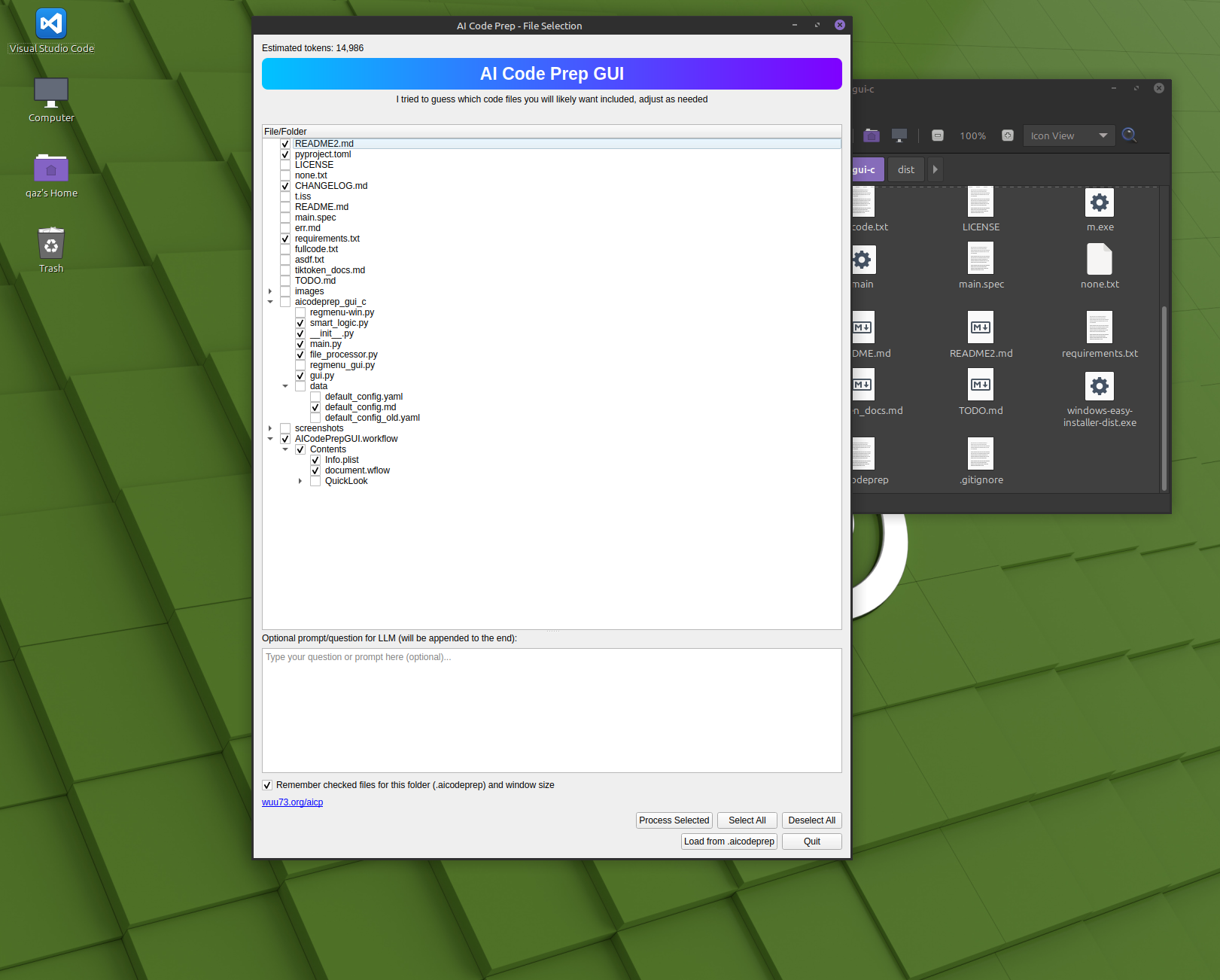Screen dimensions: 1220x980
Task: Uncheck smart_logic.py checkbox
Action: click(300, 323)
